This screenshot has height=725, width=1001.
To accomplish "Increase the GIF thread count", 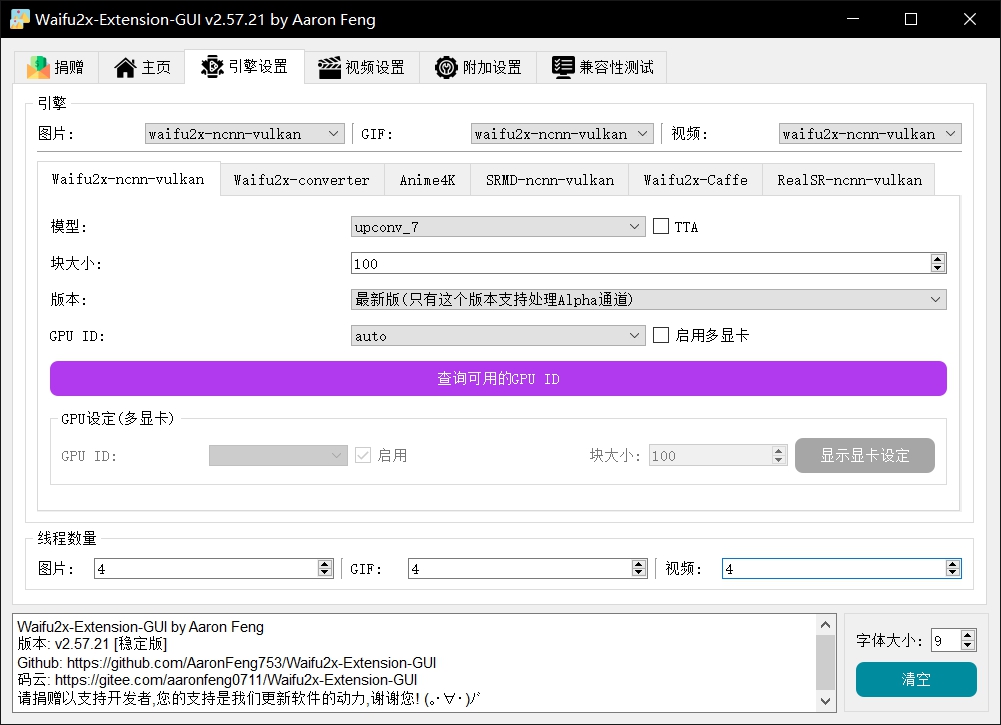I will (638, 564).
